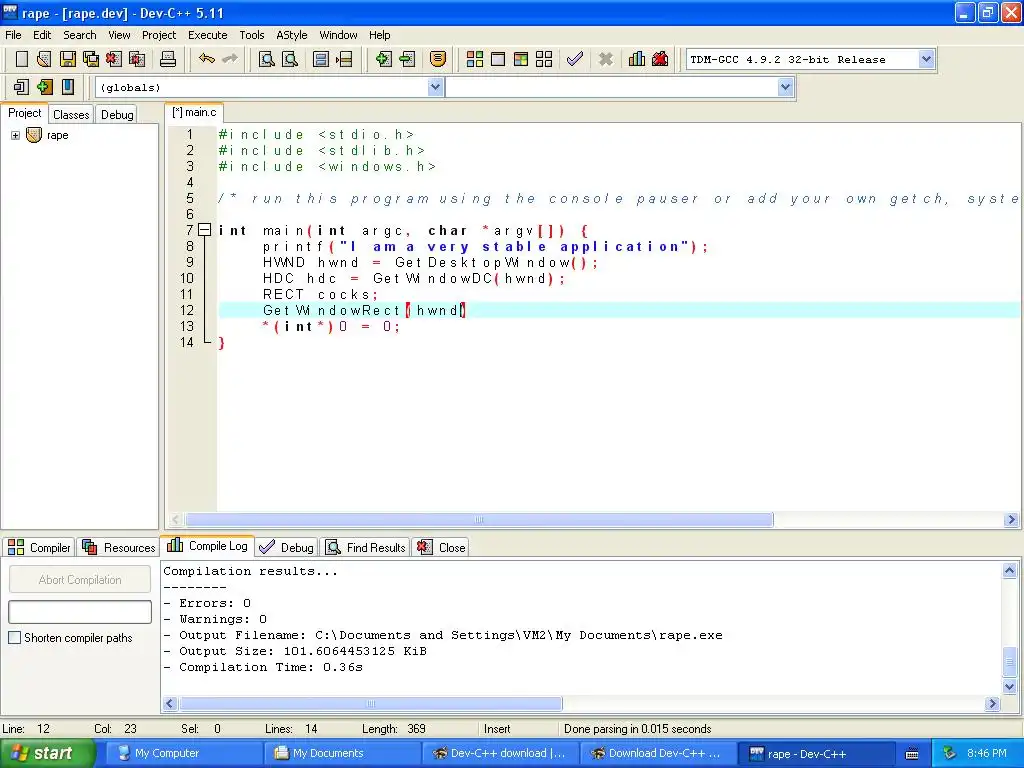This screenshot has width=1024, height=768.
Task: Open the Find Results tab
Action: click(x=366, y=547)
